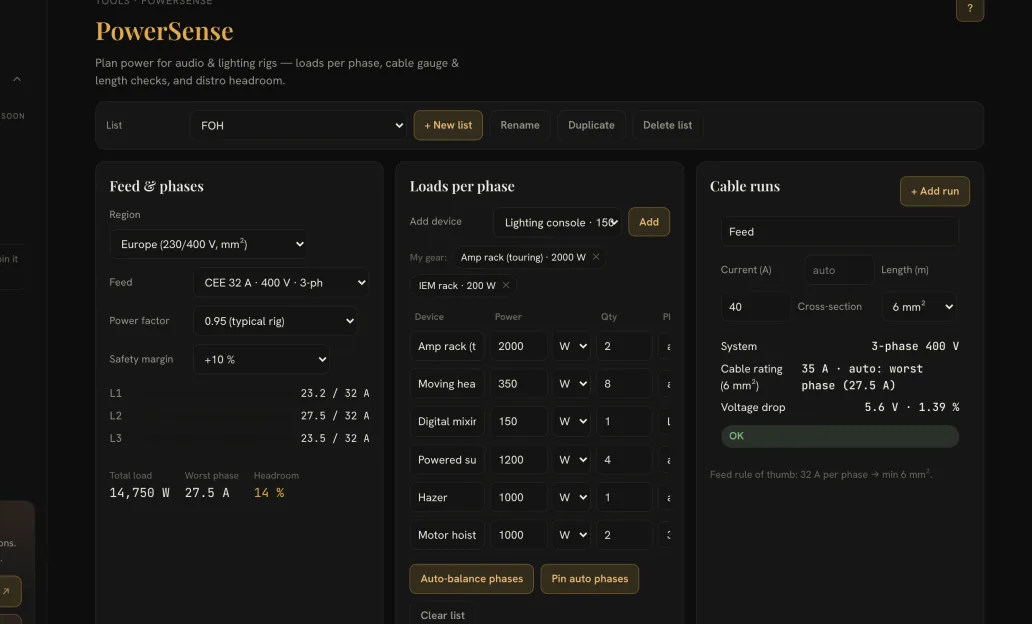The height and width of the screenshot is (624, 1032).
Task: Edit the Amp rack power value 2000
Action: [519, 346]
